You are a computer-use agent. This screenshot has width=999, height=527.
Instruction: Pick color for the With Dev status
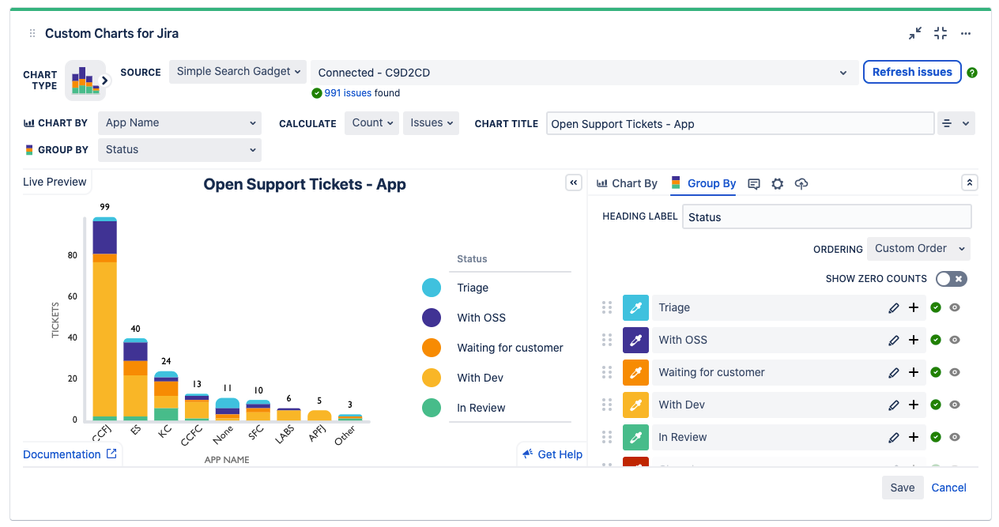point(635,405)
